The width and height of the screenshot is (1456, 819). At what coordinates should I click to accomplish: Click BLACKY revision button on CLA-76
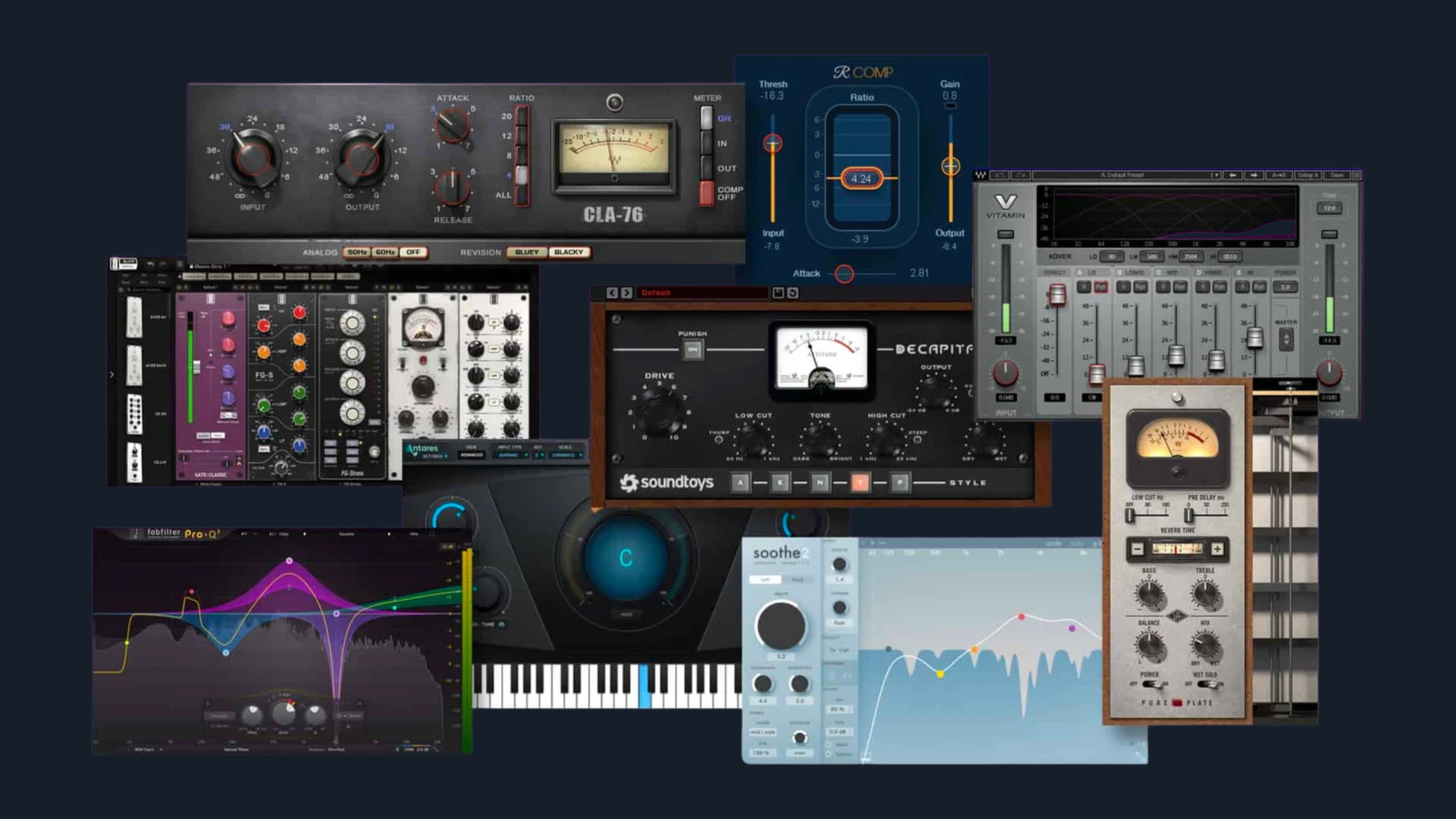point(568,252)
